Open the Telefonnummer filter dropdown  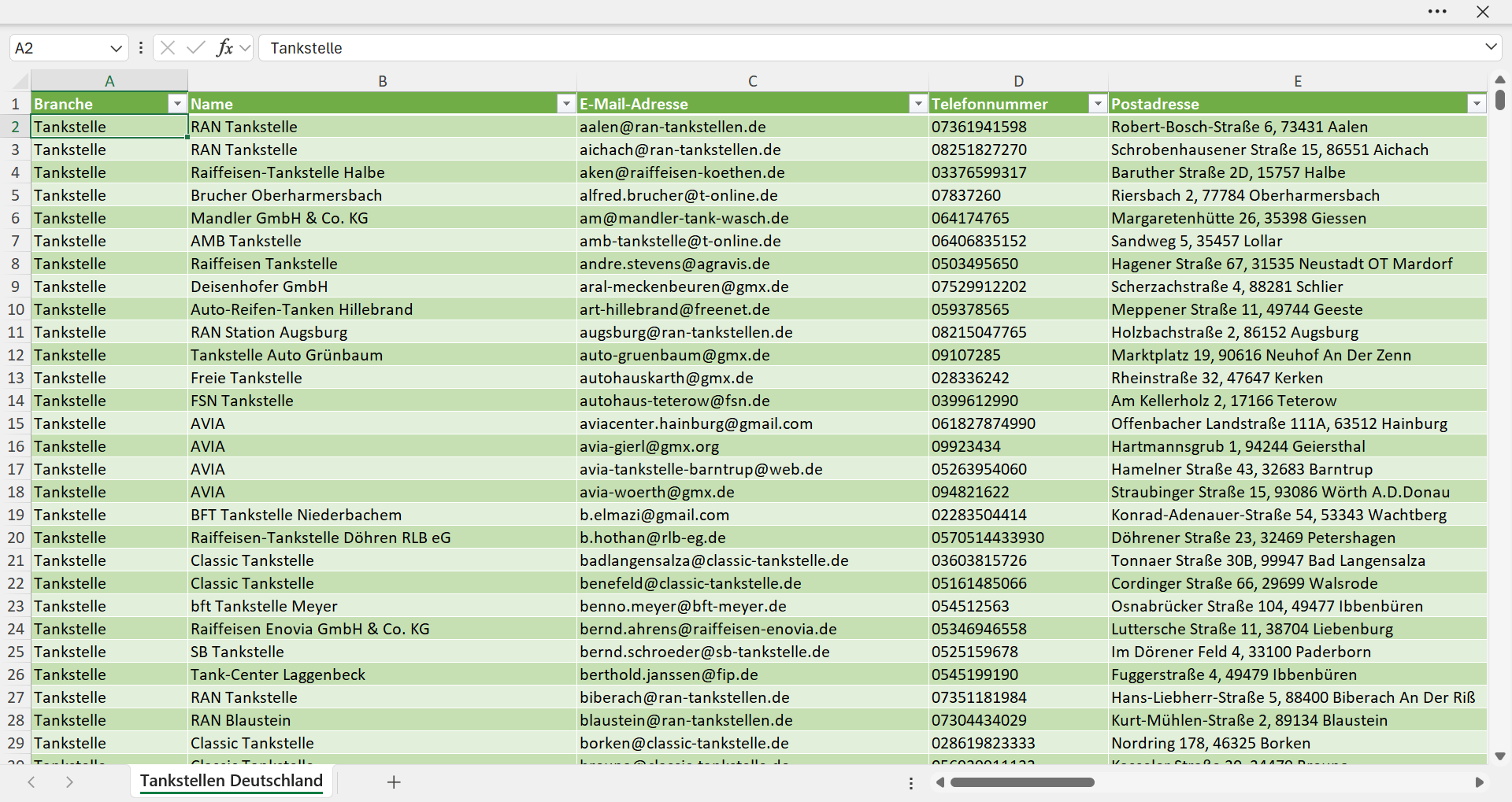[1098, 104]
